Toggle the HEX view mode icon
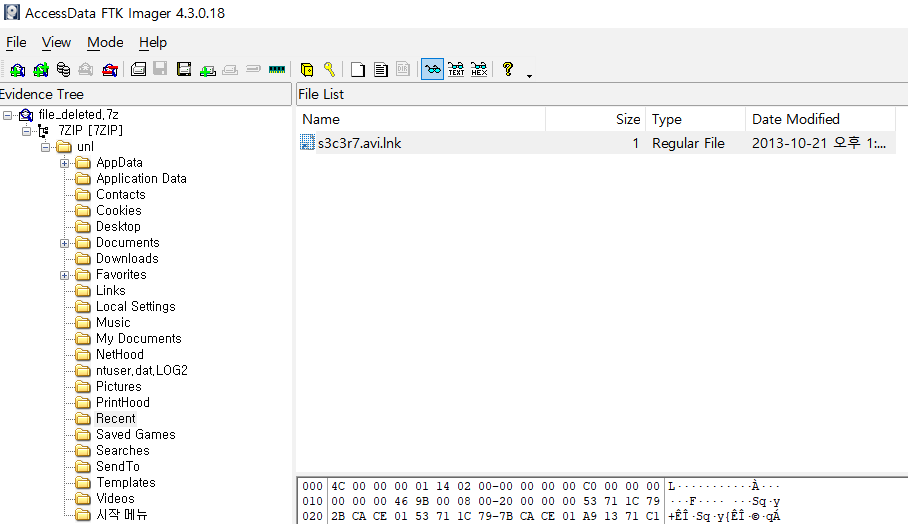 (x=479, y=69)
